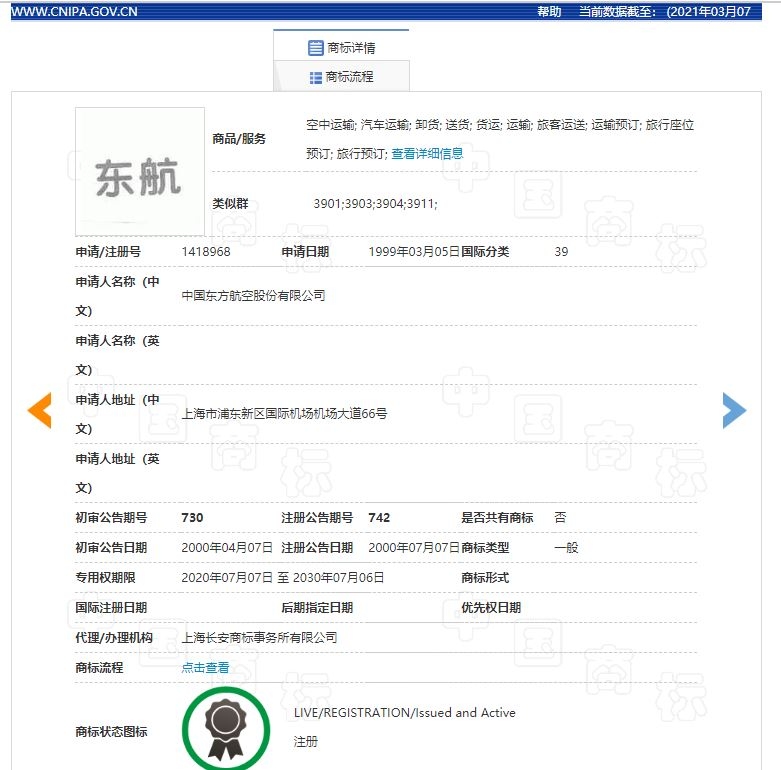781x770 pixels.
Task: Select international class value 39
Action: [561, 252]
